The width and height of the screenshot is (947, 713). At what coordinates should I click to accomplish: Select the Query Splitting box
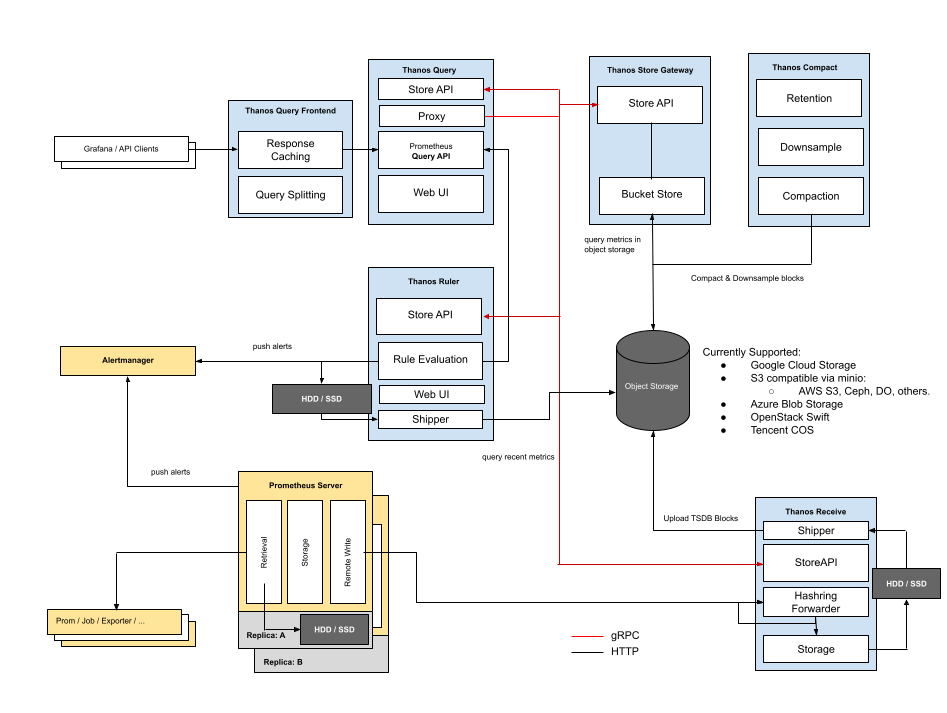tap(291, 195)
